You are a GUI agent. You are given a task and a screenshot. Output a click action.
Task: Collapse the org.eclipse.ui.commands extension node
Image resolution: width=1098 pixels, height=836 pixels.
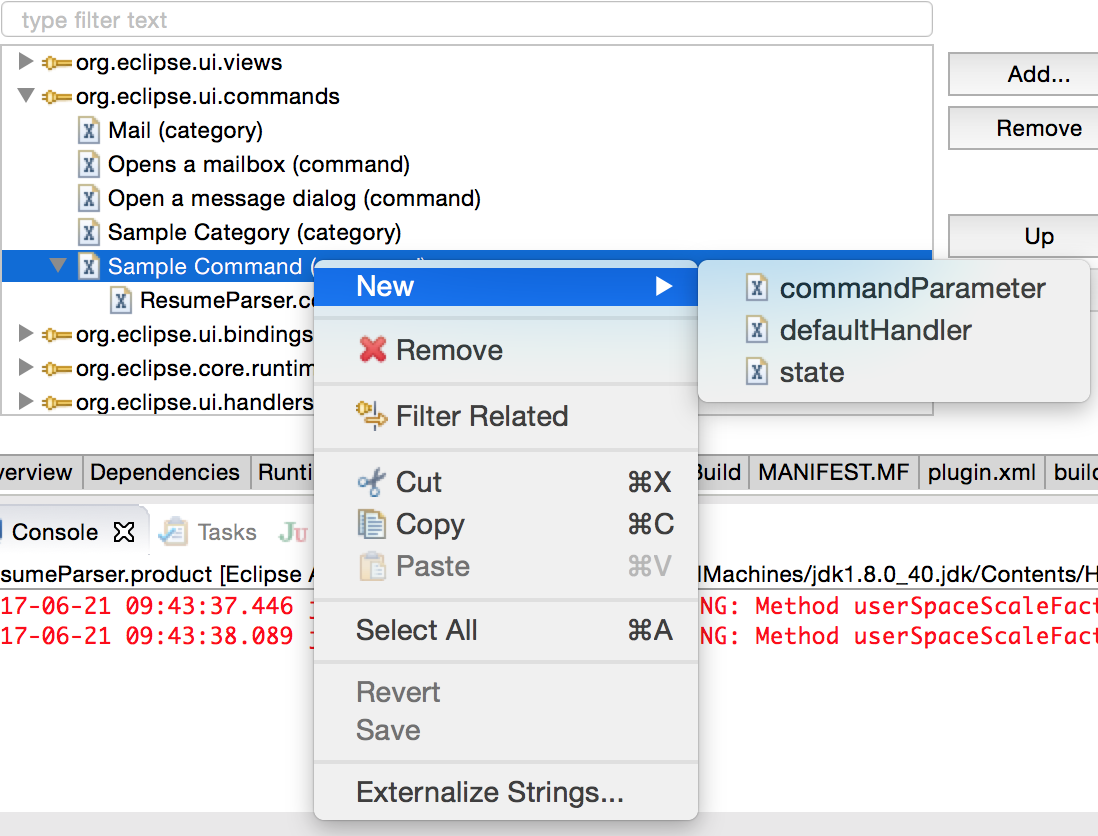pyautogui.click(x=27, y=97)
